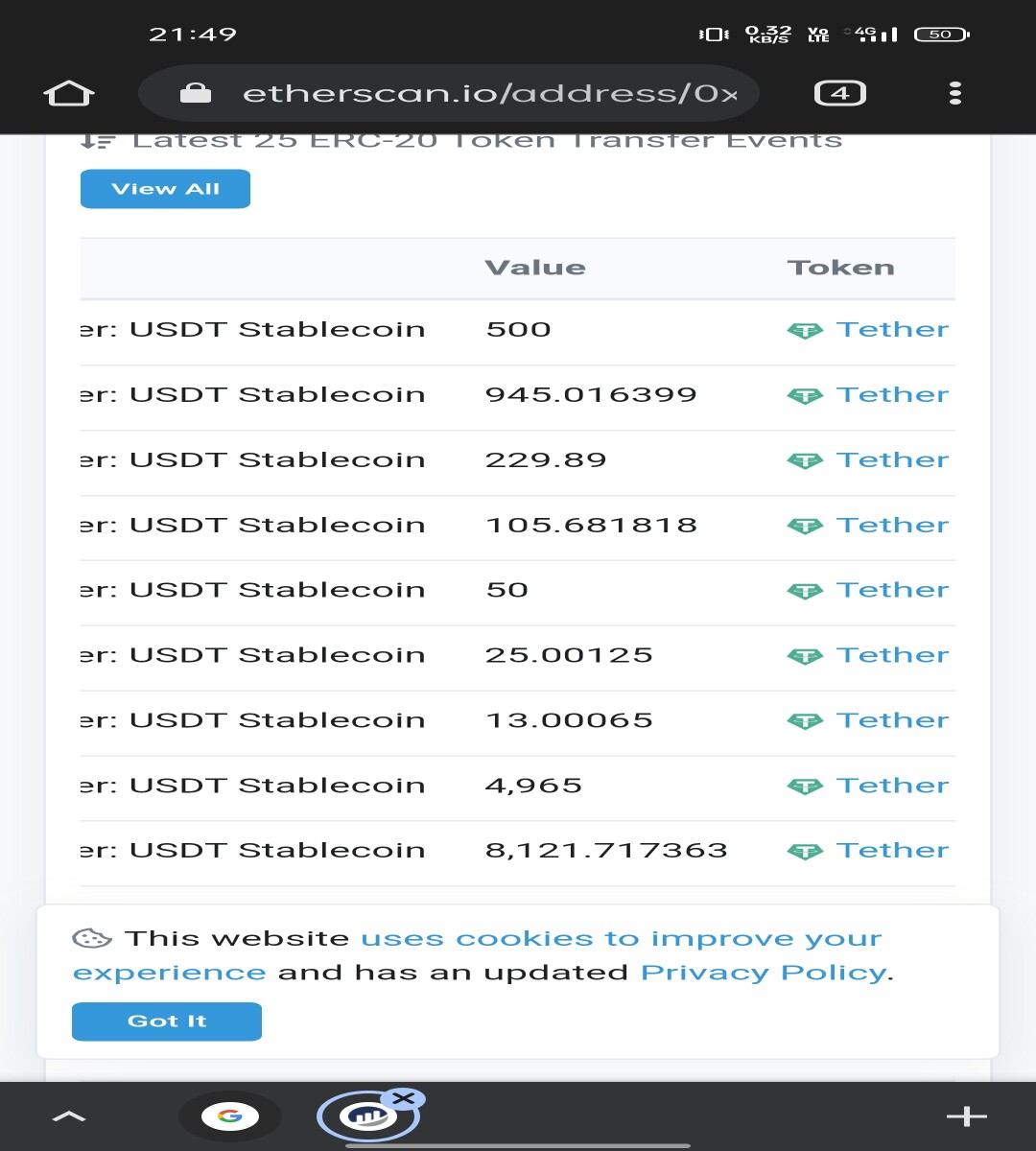The height and width of the screenshot is (1151, 1036).
Task: Open the tab switcher showing 4 tabs
Action: click(x=840, y=93)
